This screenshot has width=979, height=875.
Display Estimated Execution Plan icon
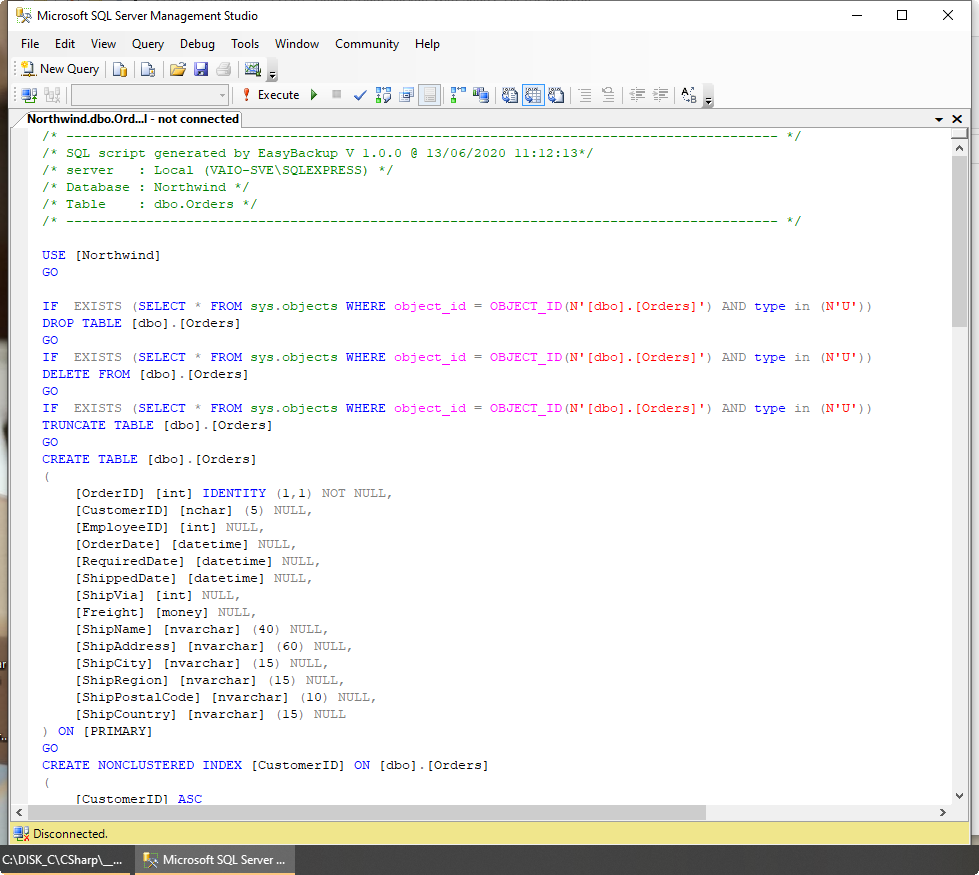coord(383,95)
